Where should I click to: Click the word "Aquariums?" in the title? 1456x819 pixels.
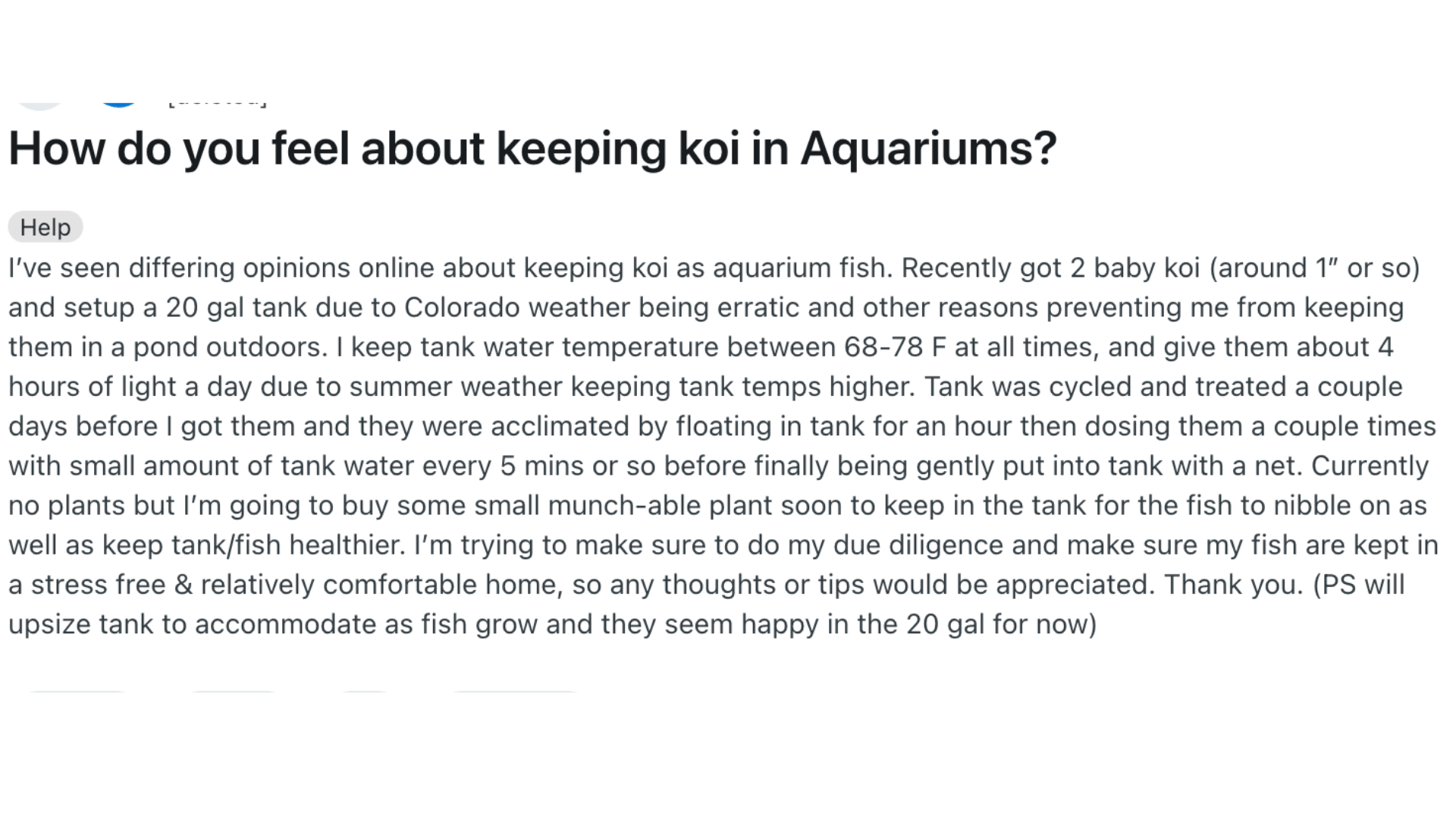click(x=928, y=148)
